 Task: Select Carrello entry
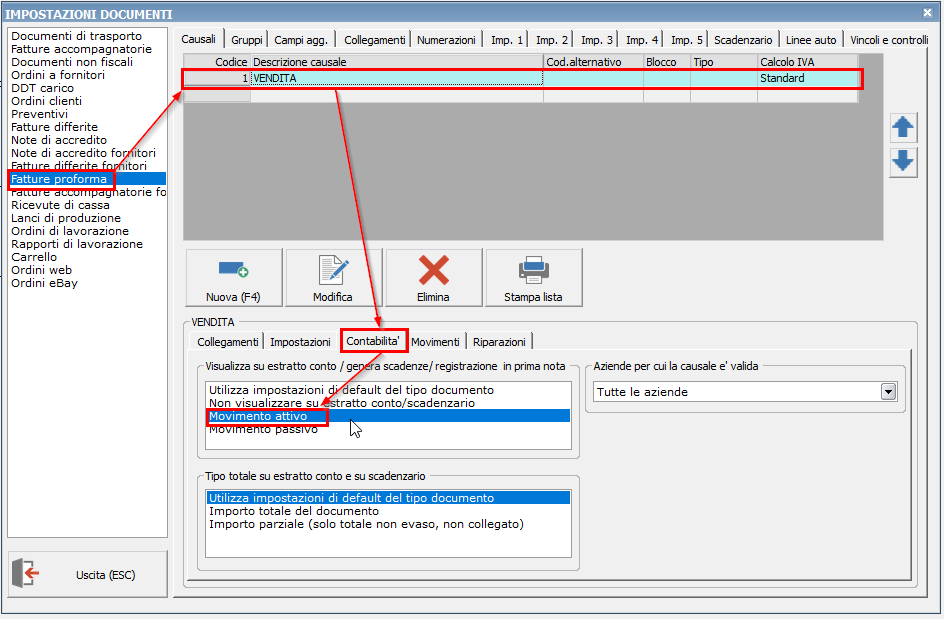click(x=34, y=257)
